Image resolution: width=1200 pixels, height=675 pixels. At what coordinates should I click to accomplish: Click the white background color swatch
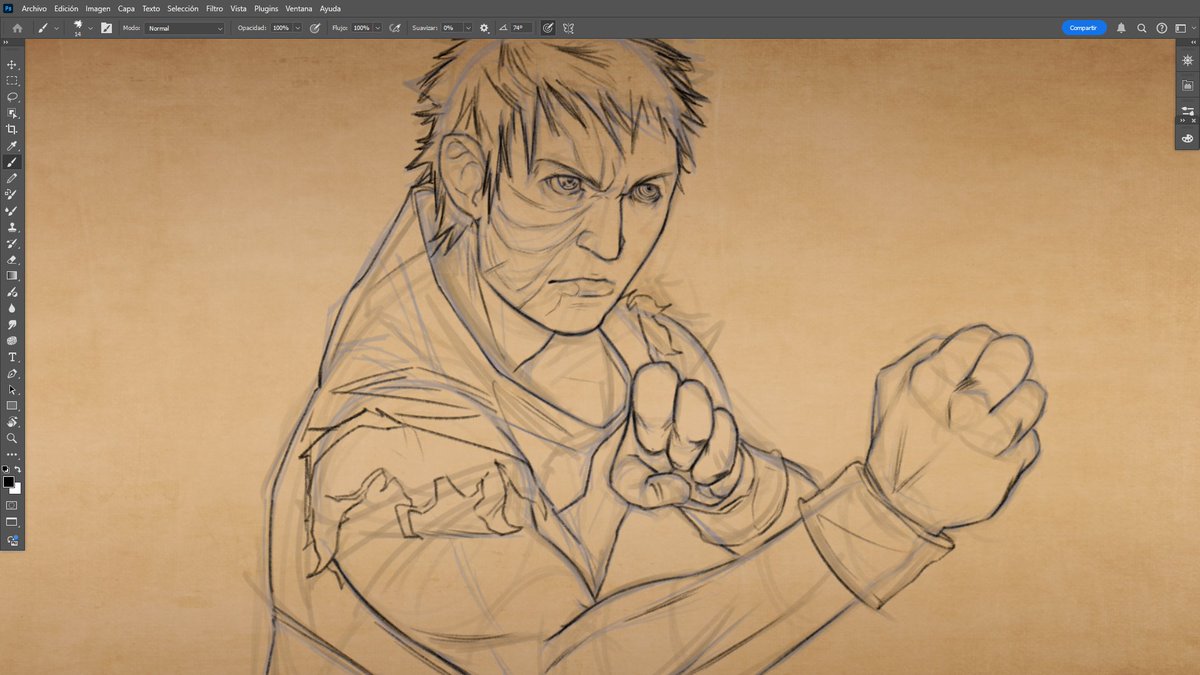click(x=17, y=490)
